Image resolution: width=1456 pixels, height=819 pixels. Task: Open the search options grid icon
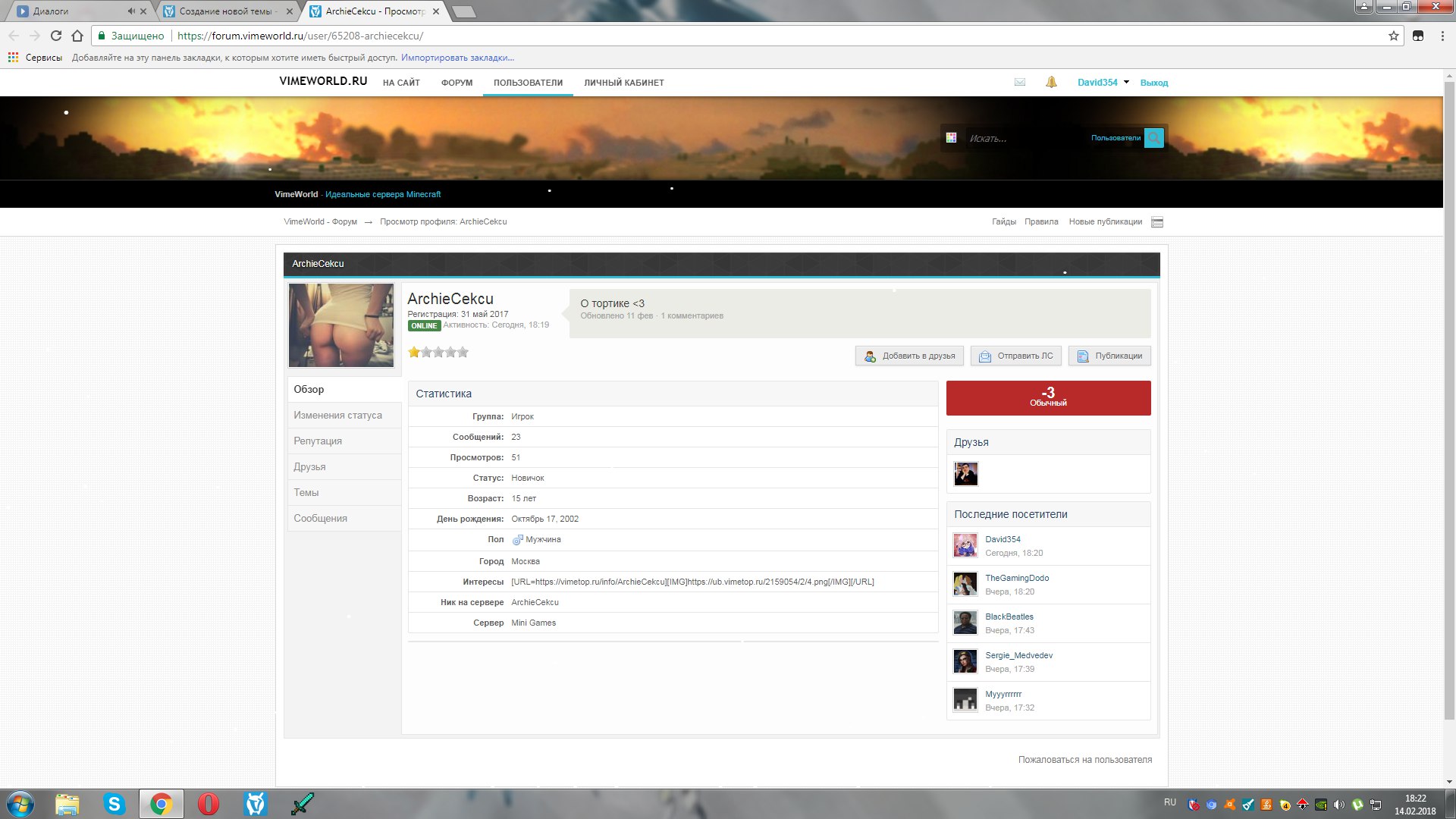(x=951, y=137)
